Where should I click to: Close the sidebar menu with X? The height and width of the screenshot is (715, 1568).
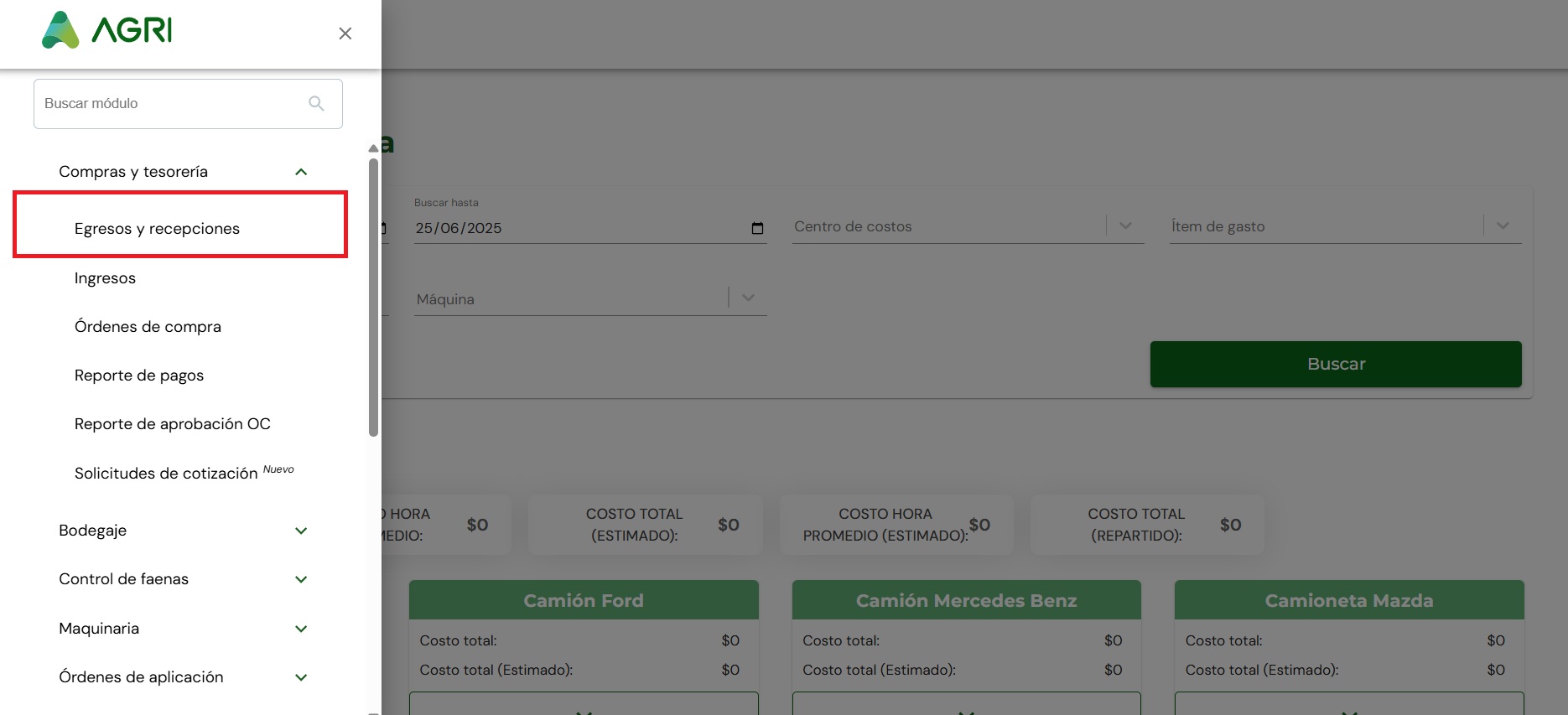345,34
